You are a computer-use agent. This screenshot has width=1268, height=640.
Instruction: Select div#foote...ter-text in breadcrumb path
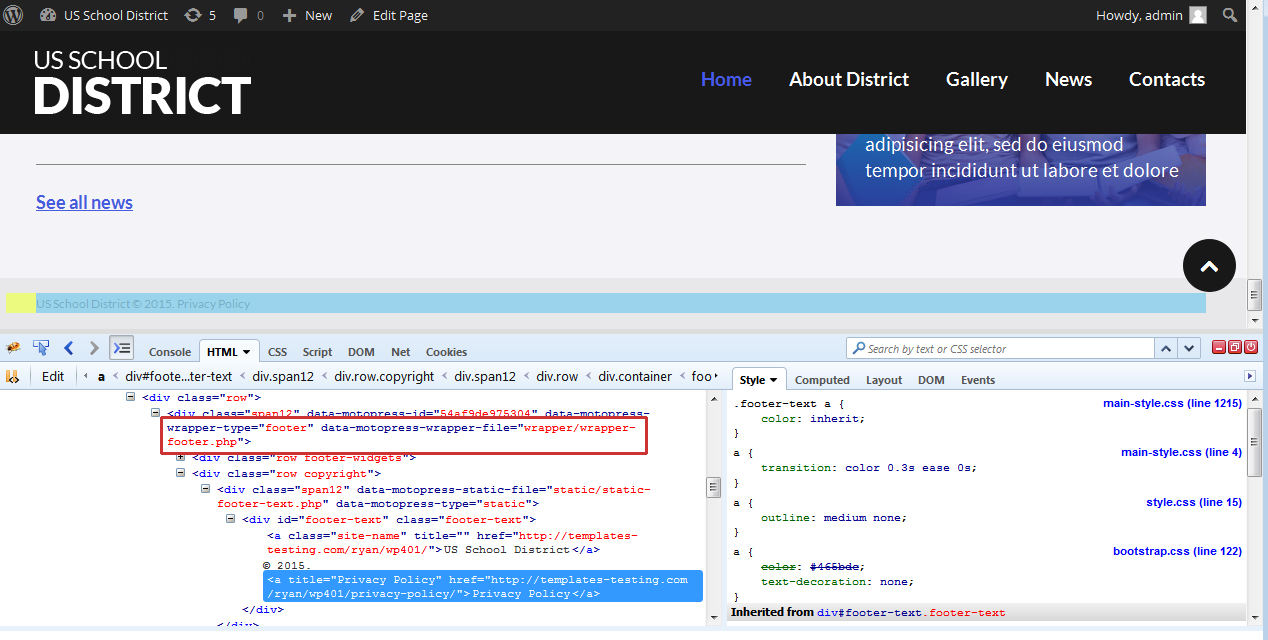point(179,377)
